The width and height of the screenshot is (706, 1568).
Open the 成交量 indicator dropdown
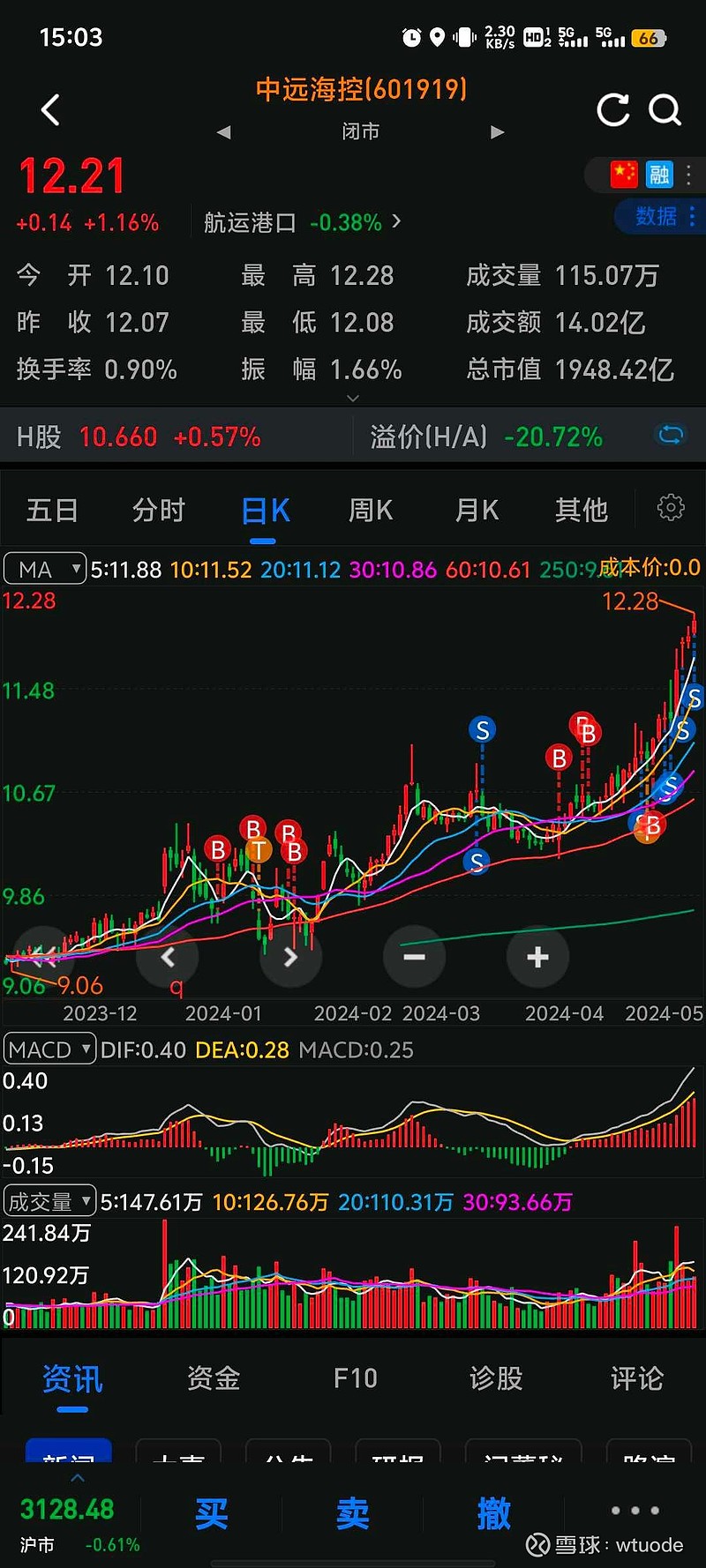pos(49,1201)
